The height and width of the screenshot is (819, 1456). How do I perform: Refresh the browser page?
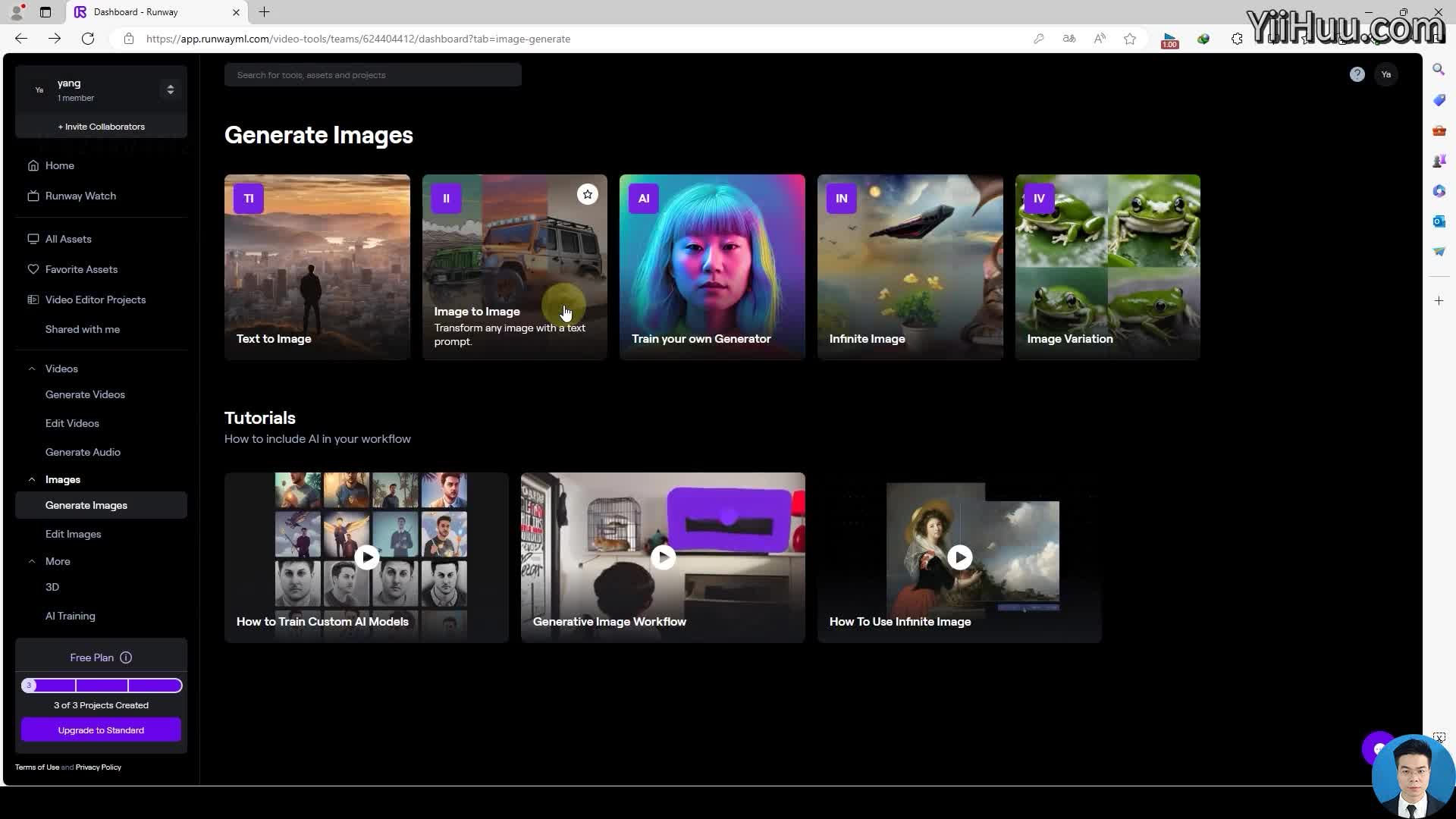88,39
